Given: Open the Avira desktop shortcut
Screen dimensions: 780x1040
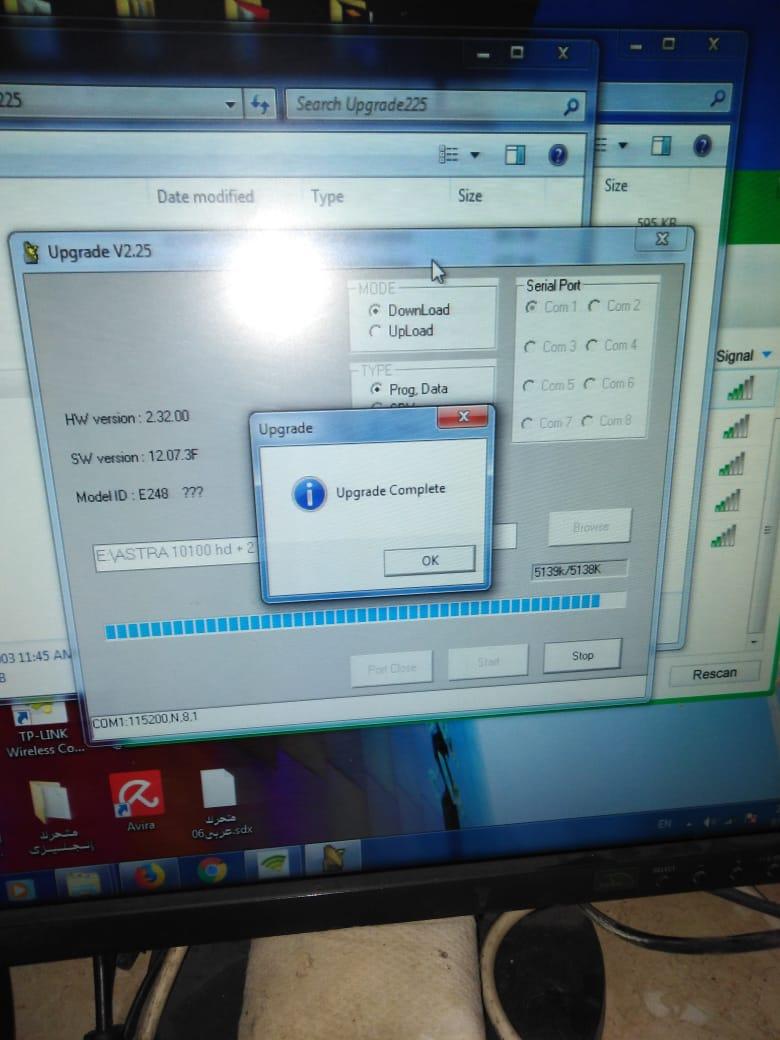Looking at the screenshot, I should pos(137,801).
